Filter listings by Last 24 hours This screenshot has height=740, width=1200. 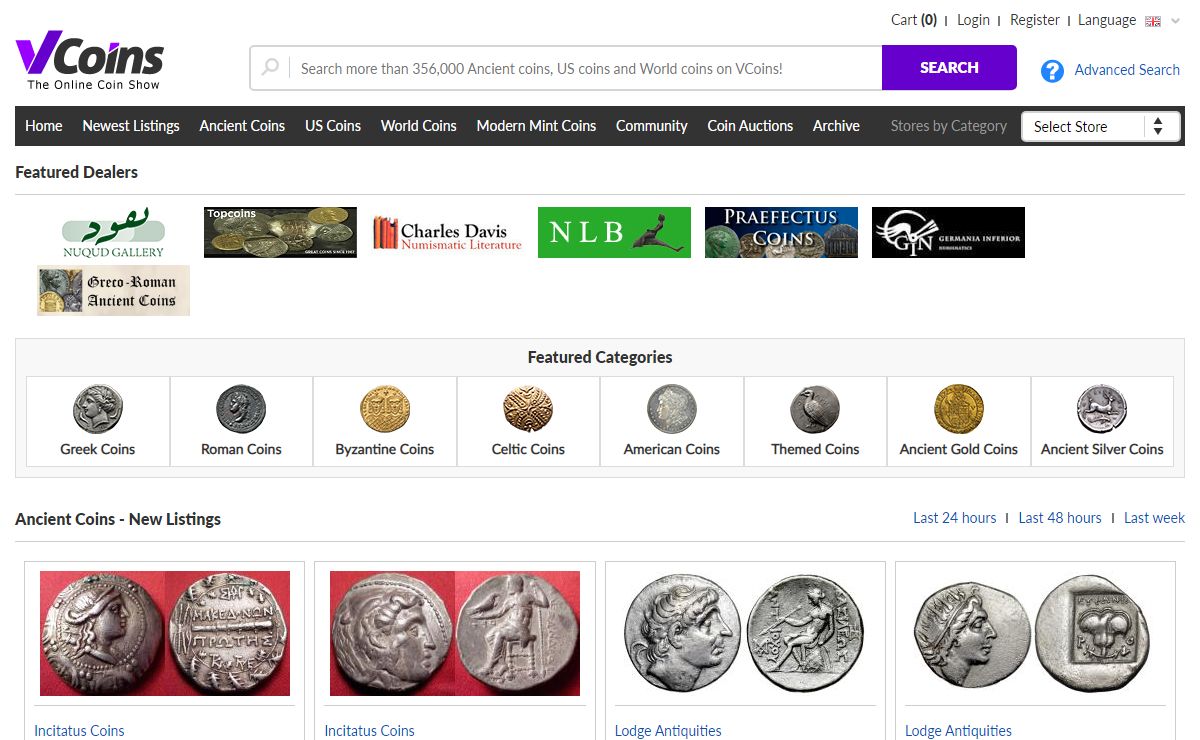coord(955,518)
